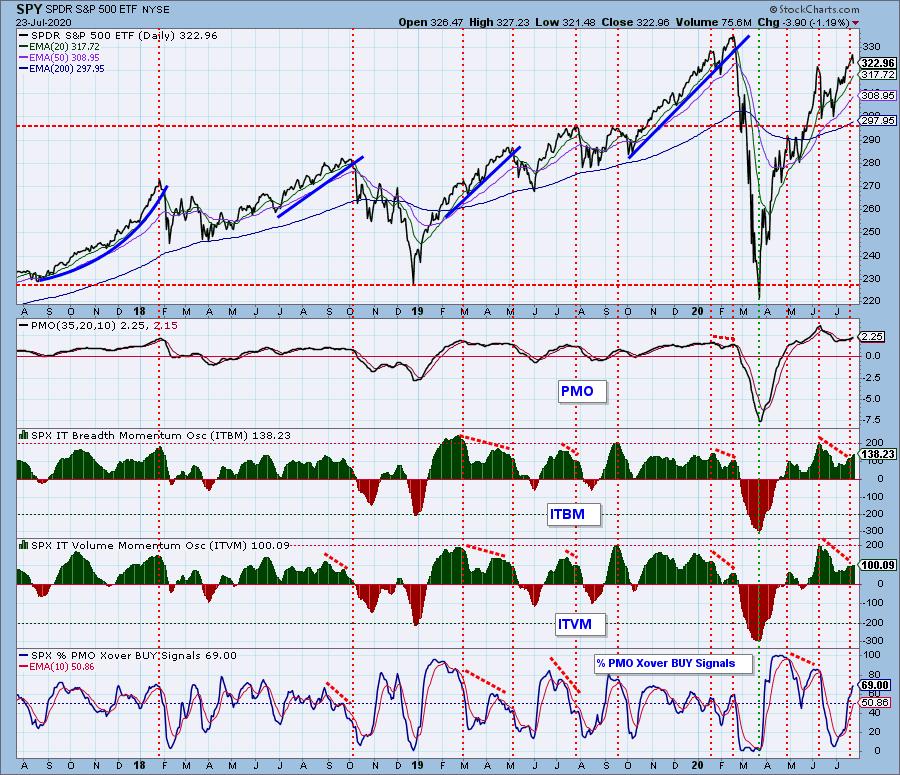This screenshot has width=900, height=775.
Task: Click the 317.72 price tag on the right axis
Action: [878, 75]
